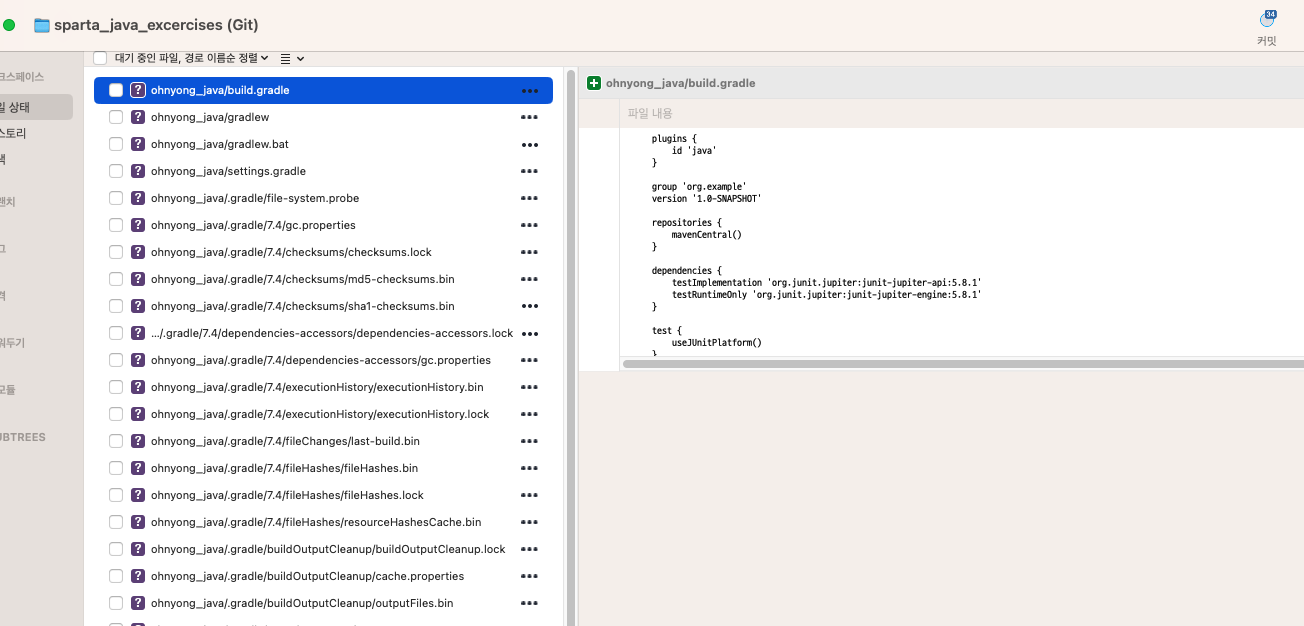Open more actions for last-build.bin row
Viewport: 1304px width, 626px height.
[530, 442]
